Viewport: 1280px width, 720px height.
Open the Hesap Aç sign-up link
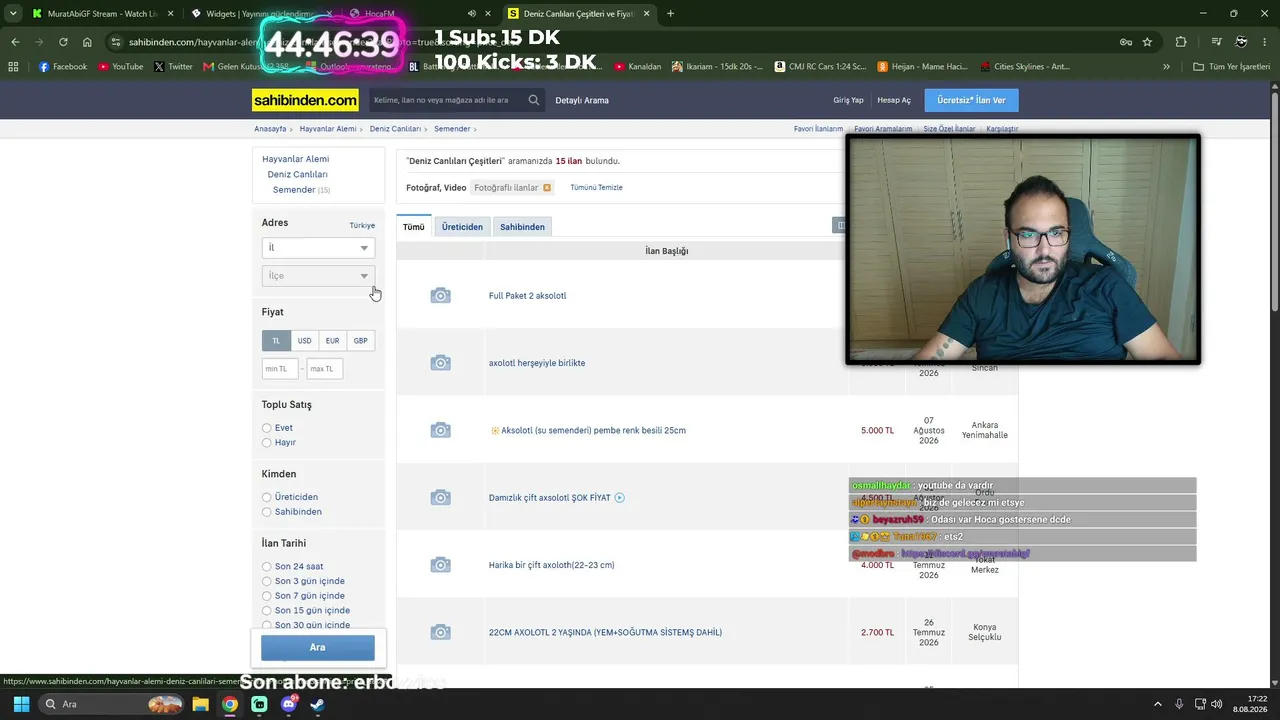tap(894, 100)
